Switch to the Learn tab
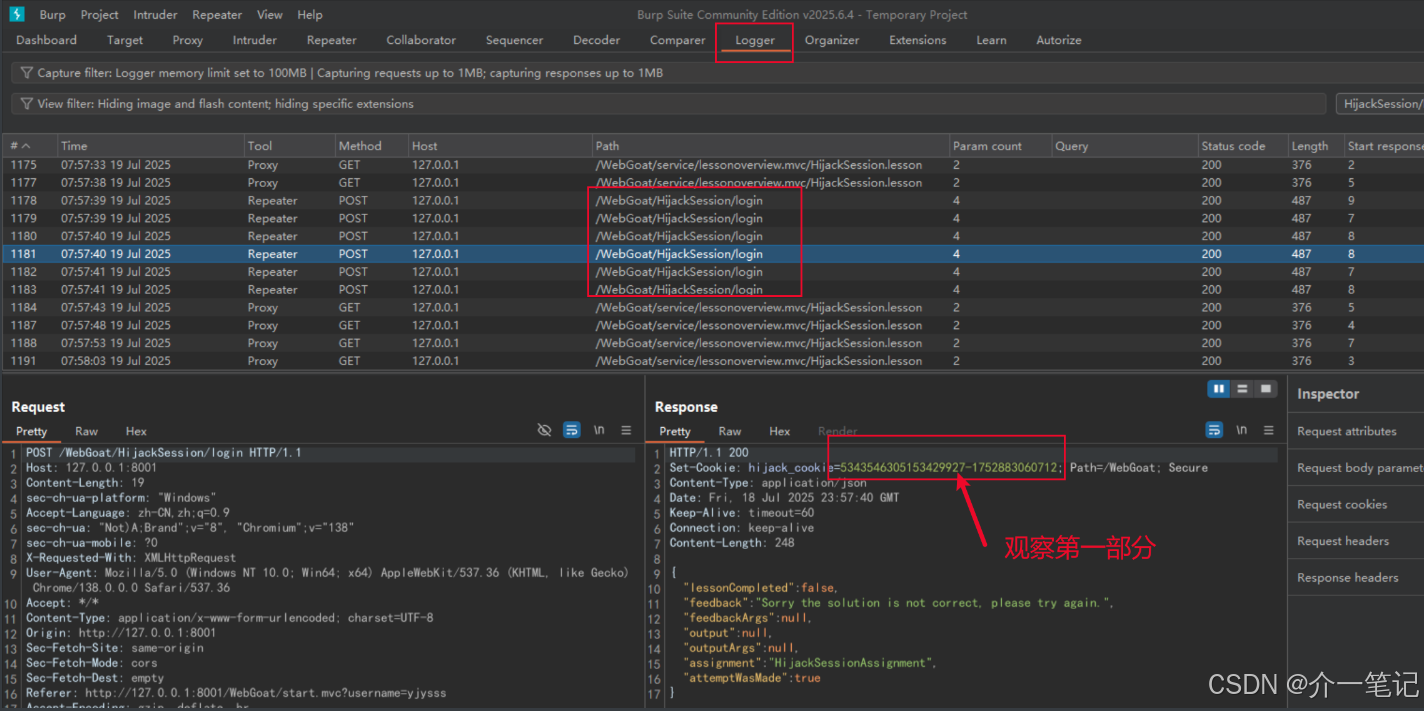The height and width of the screenshot is (711, 1424). 992,40
